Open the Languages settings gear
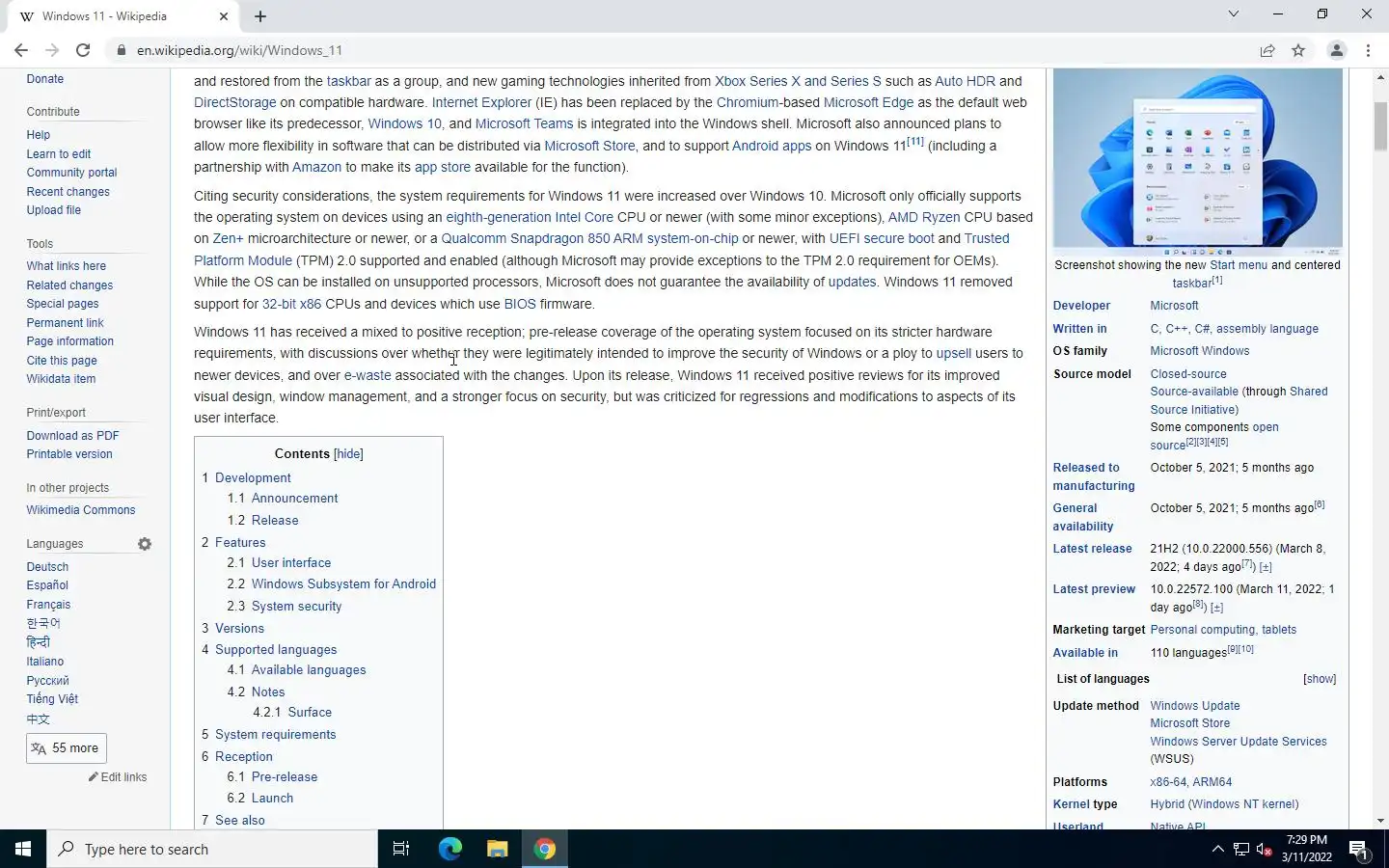 pyautogui.click(x=145, y=544)
